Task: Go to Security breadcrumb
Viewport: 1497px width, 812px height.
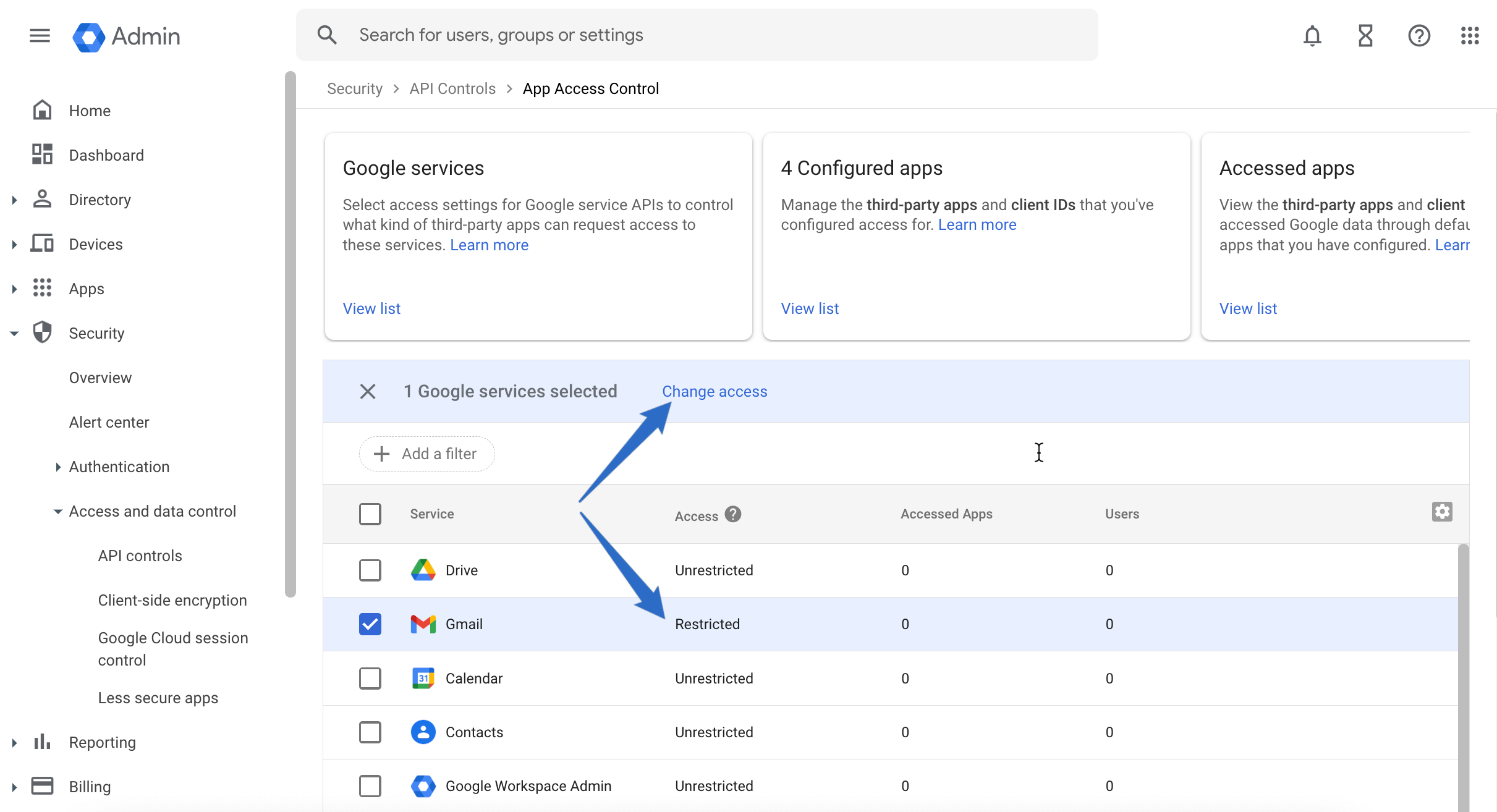Action: [x=355, y=88]
